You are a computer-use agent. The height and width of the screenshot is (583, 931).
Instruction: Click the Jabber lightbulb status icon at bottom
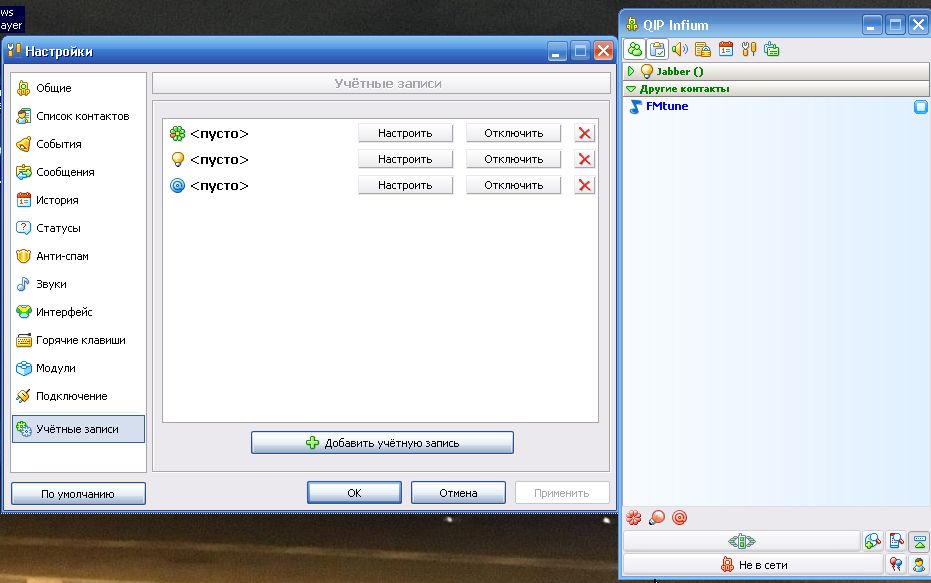(x=656, y=517)
